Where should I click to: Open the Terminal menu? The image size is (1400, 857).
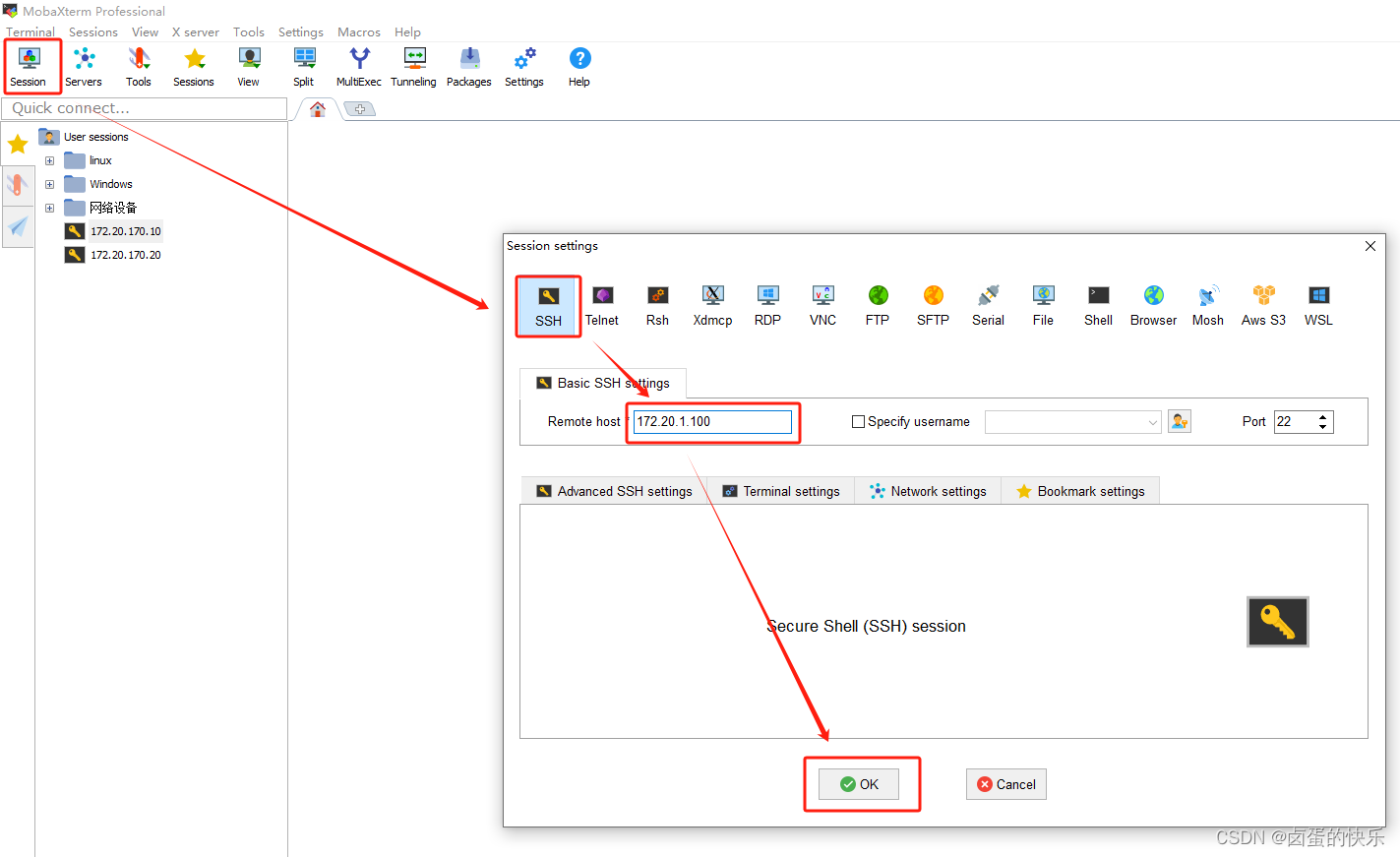[x=30, y=31]
